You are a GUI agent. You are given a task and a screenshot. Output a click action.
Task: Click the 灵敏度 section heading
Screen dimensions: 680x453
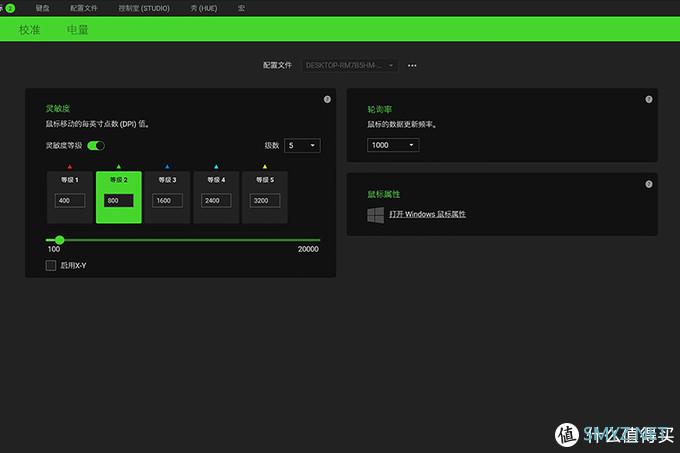(x=58, y=108)
